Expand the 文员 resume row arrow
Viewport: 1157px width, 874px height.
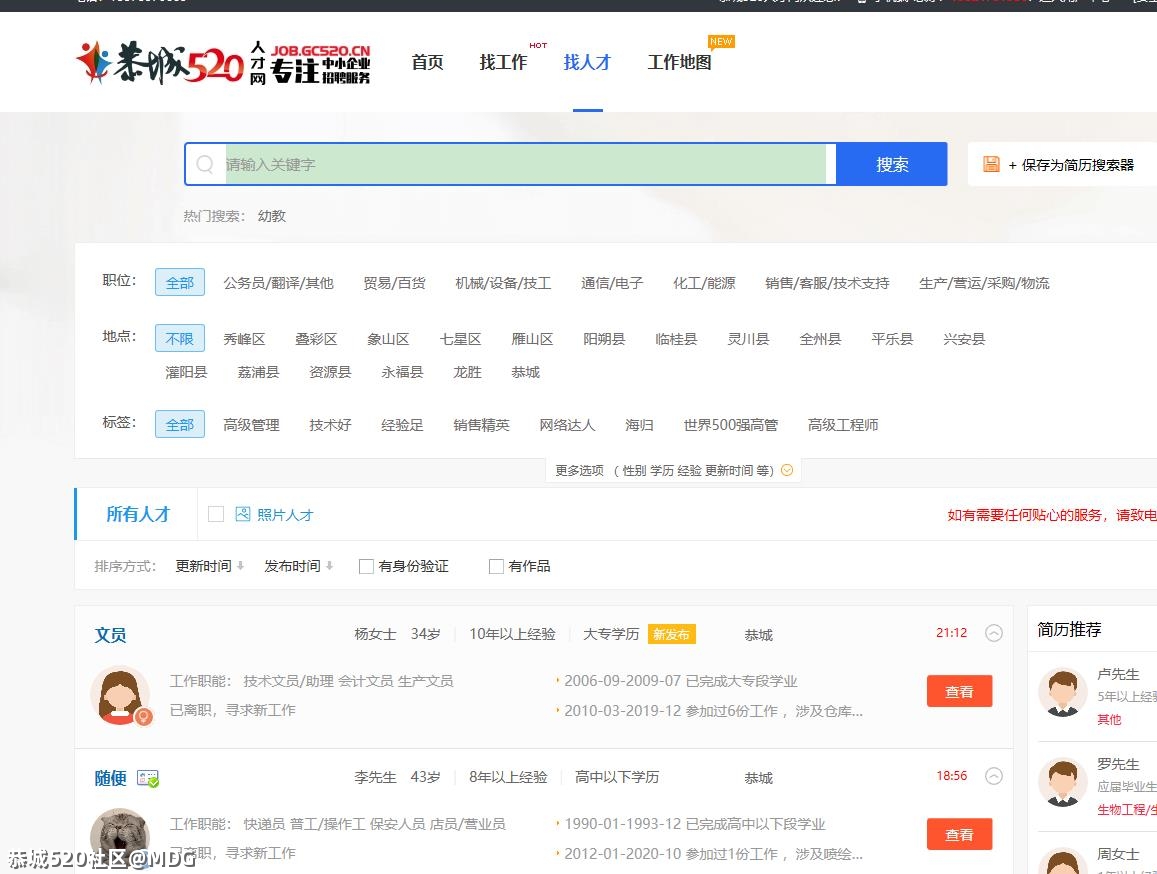(994, 633)
